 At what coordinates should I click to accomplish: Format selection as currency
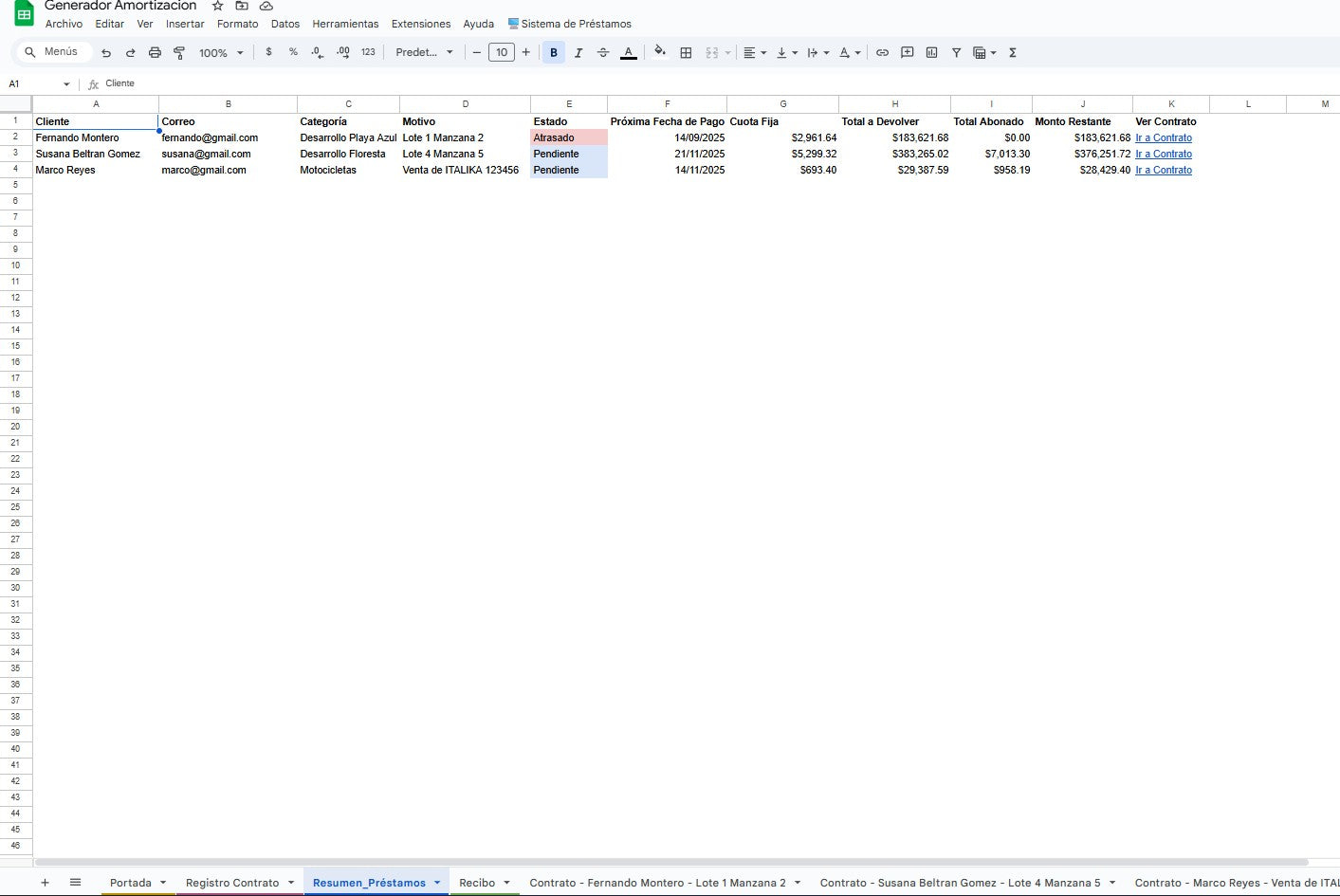click(x=268, y=52)
